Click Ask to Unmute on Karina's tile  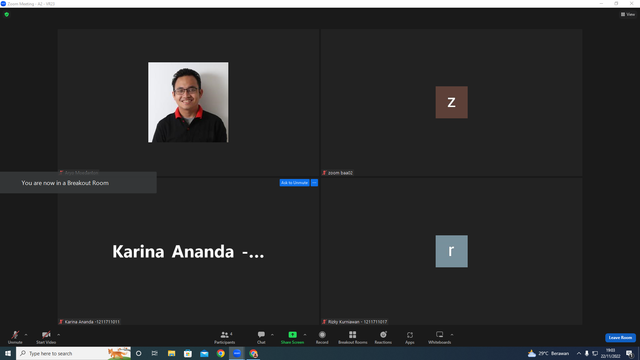coord(294,182)
